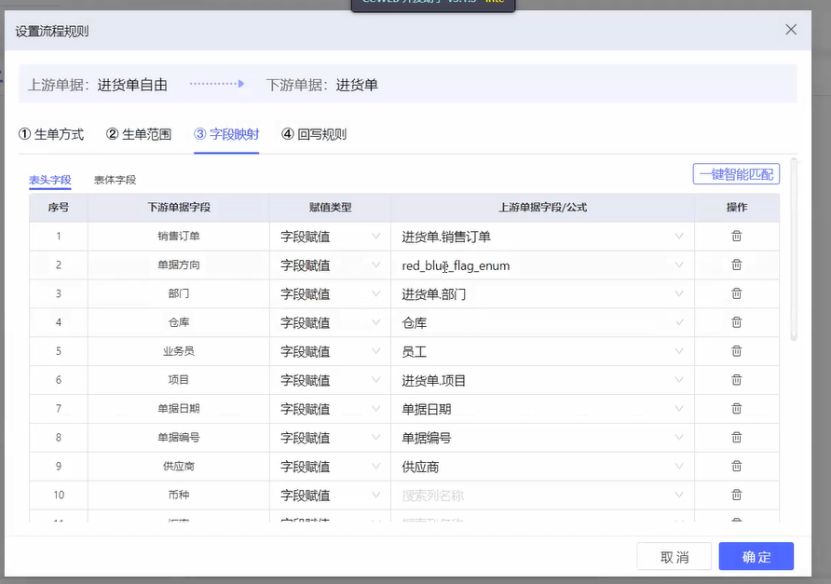The image size is (831, 584).
Task: Click 币种 upstream field search input
Action: (x=535, y=496)
